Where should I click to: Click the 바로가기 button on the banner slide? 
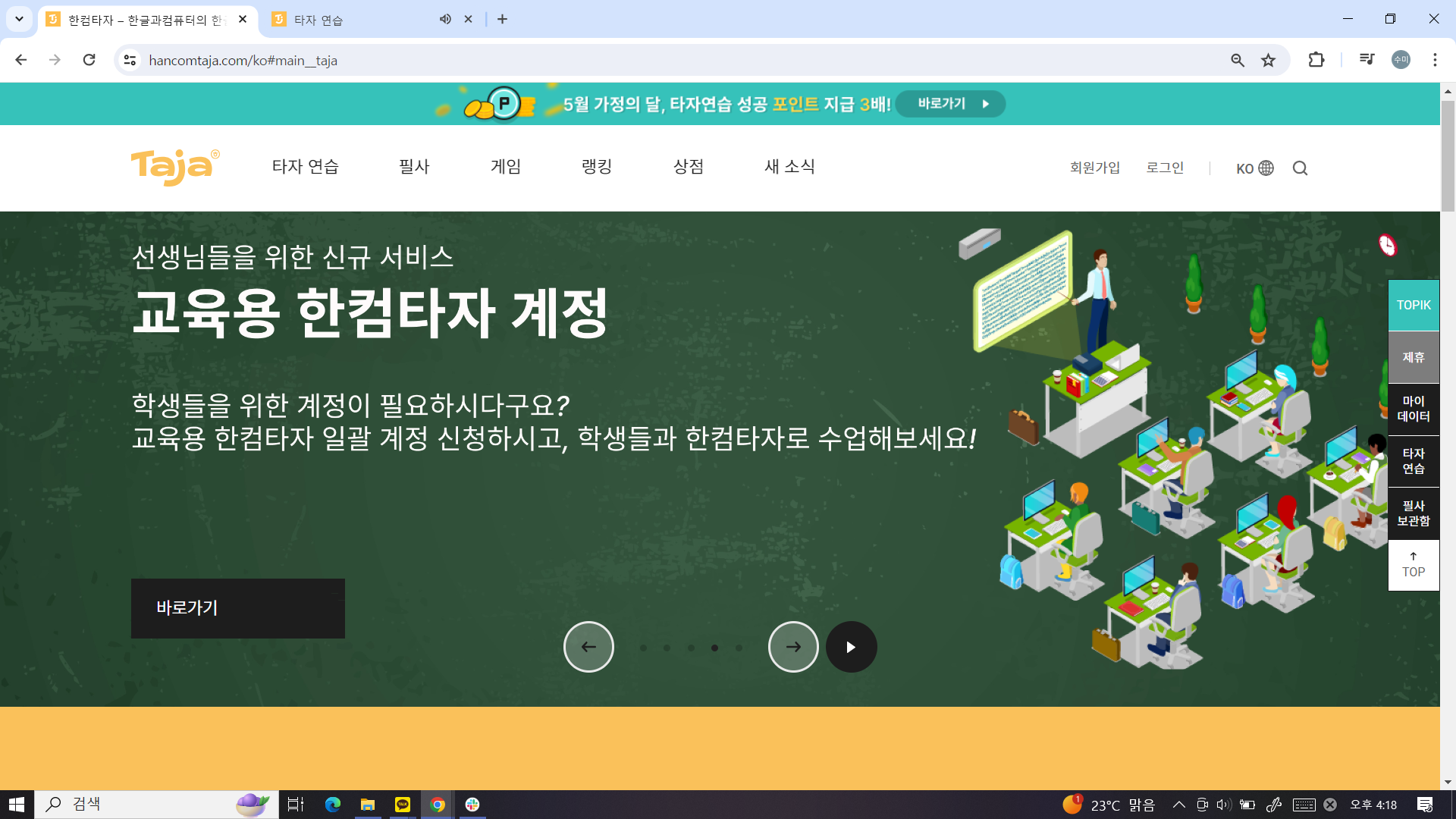point(237,608)
